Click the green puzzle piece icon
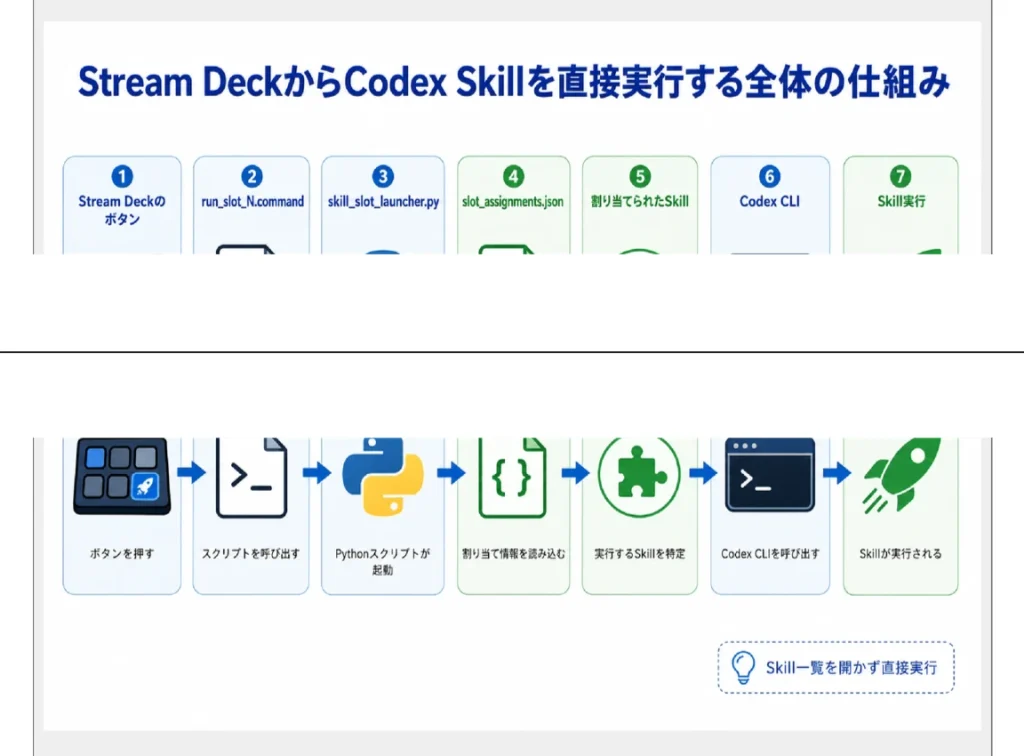Image resolution: width=1024 pixels, height=756 pixels. coord(639,477)
